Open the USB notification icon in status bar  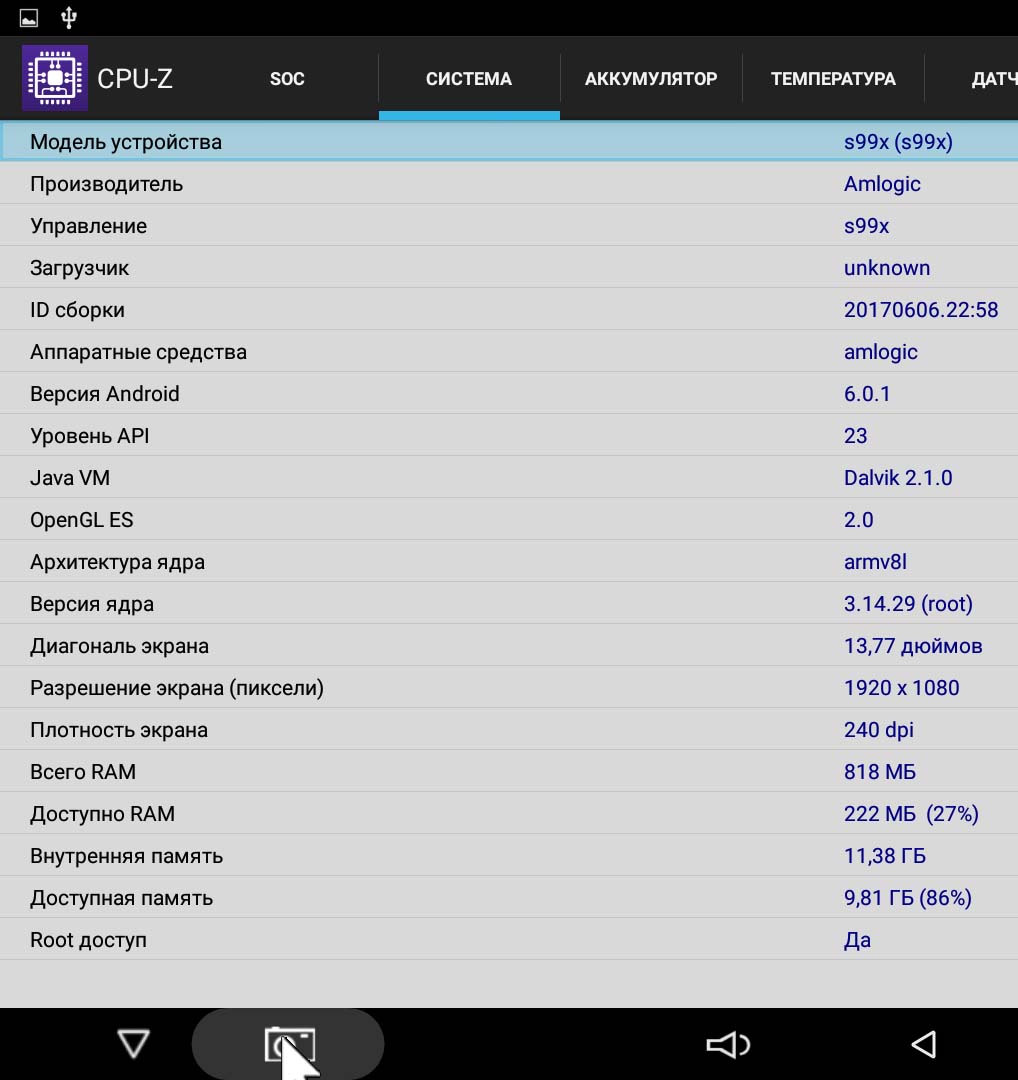(x=69, y=18)
